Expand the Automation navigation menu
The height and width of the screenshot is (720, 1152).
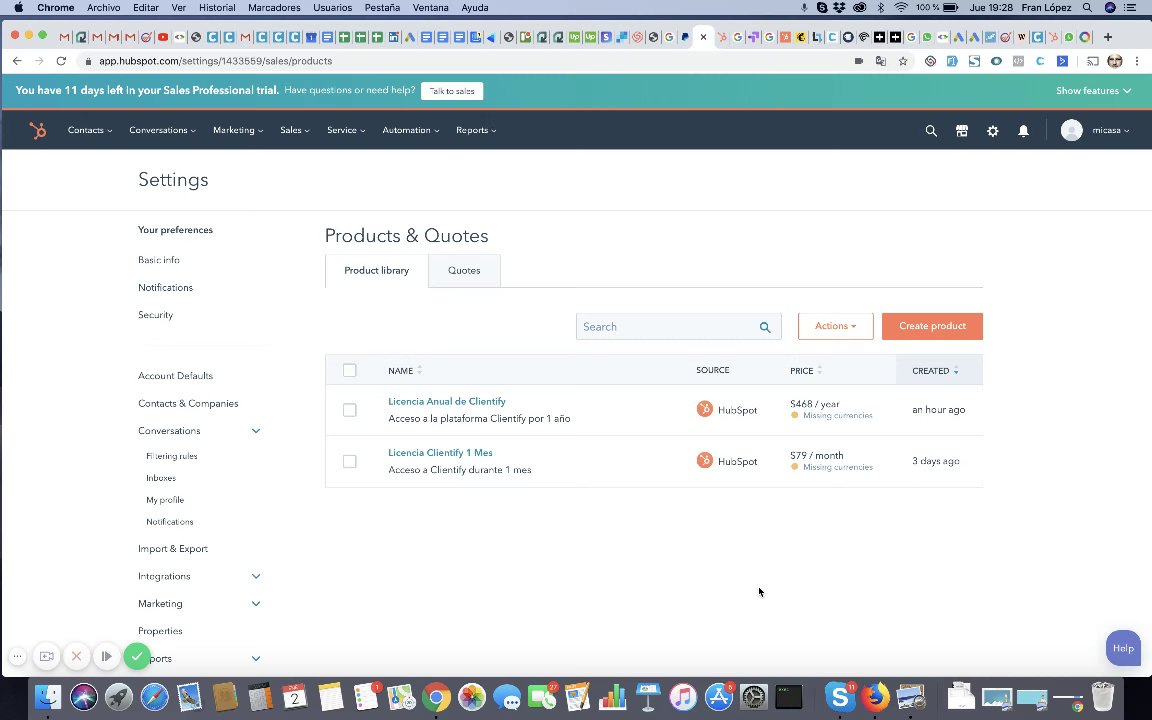tap(411, 130)
